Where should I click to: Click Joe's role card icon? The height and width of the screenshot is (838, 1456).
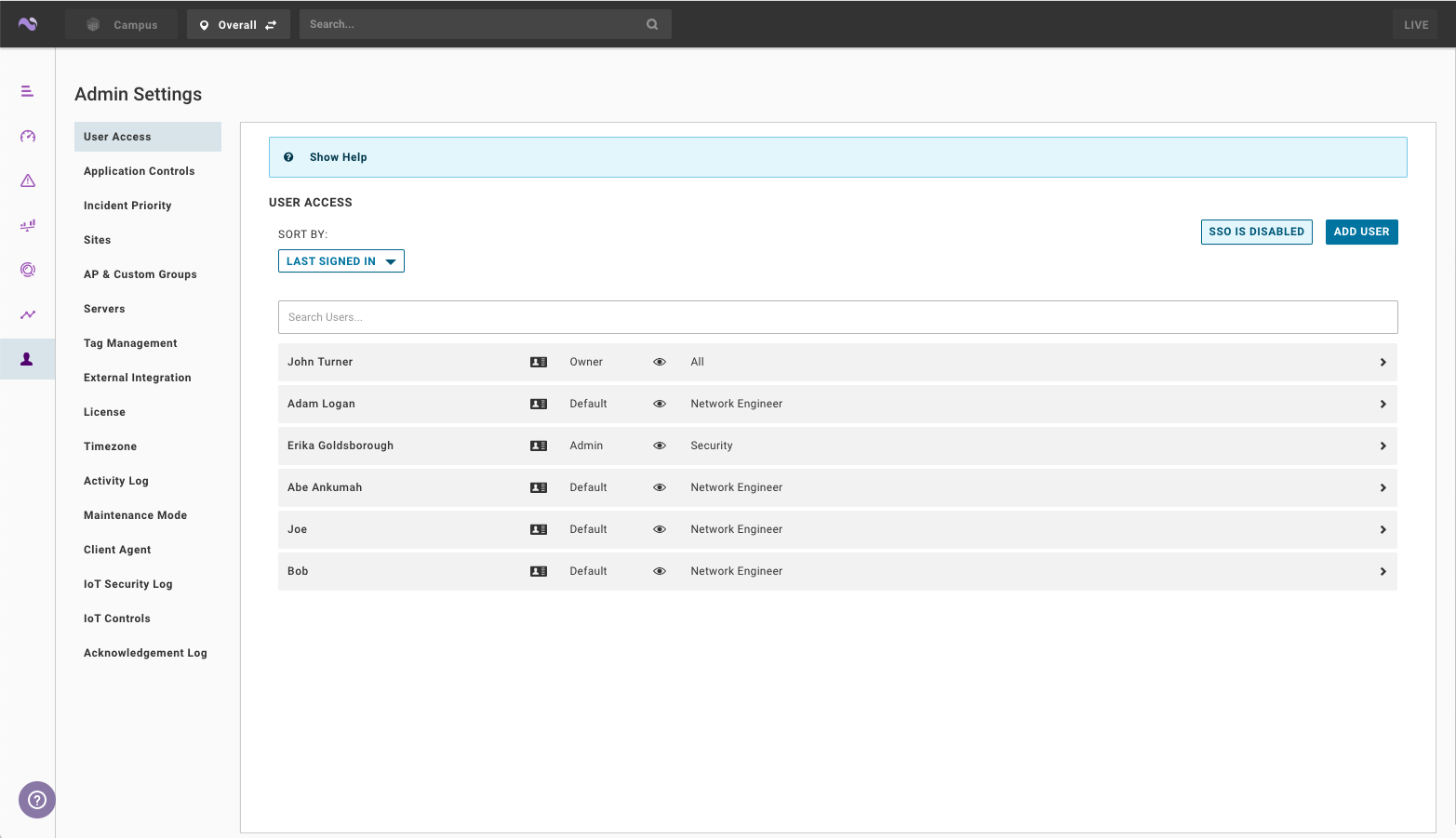point(539,529)
